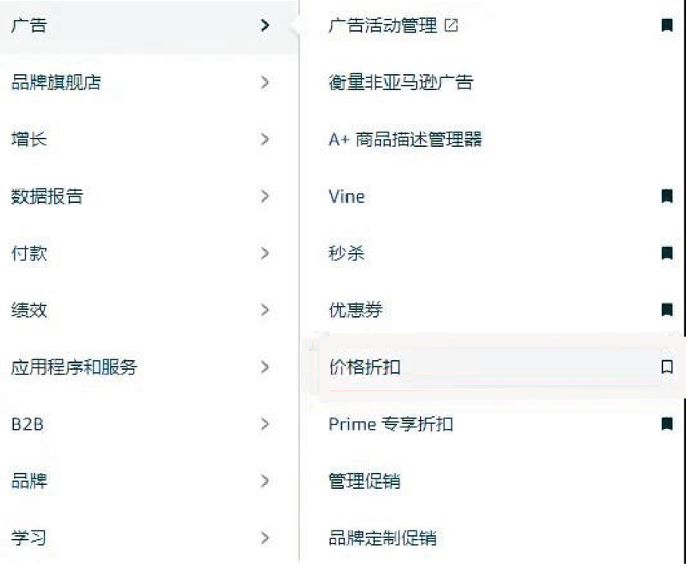This screenshot has height=569, width=688.
Task: Click the chevron next to 付款
Action: (x=265, y=253)
